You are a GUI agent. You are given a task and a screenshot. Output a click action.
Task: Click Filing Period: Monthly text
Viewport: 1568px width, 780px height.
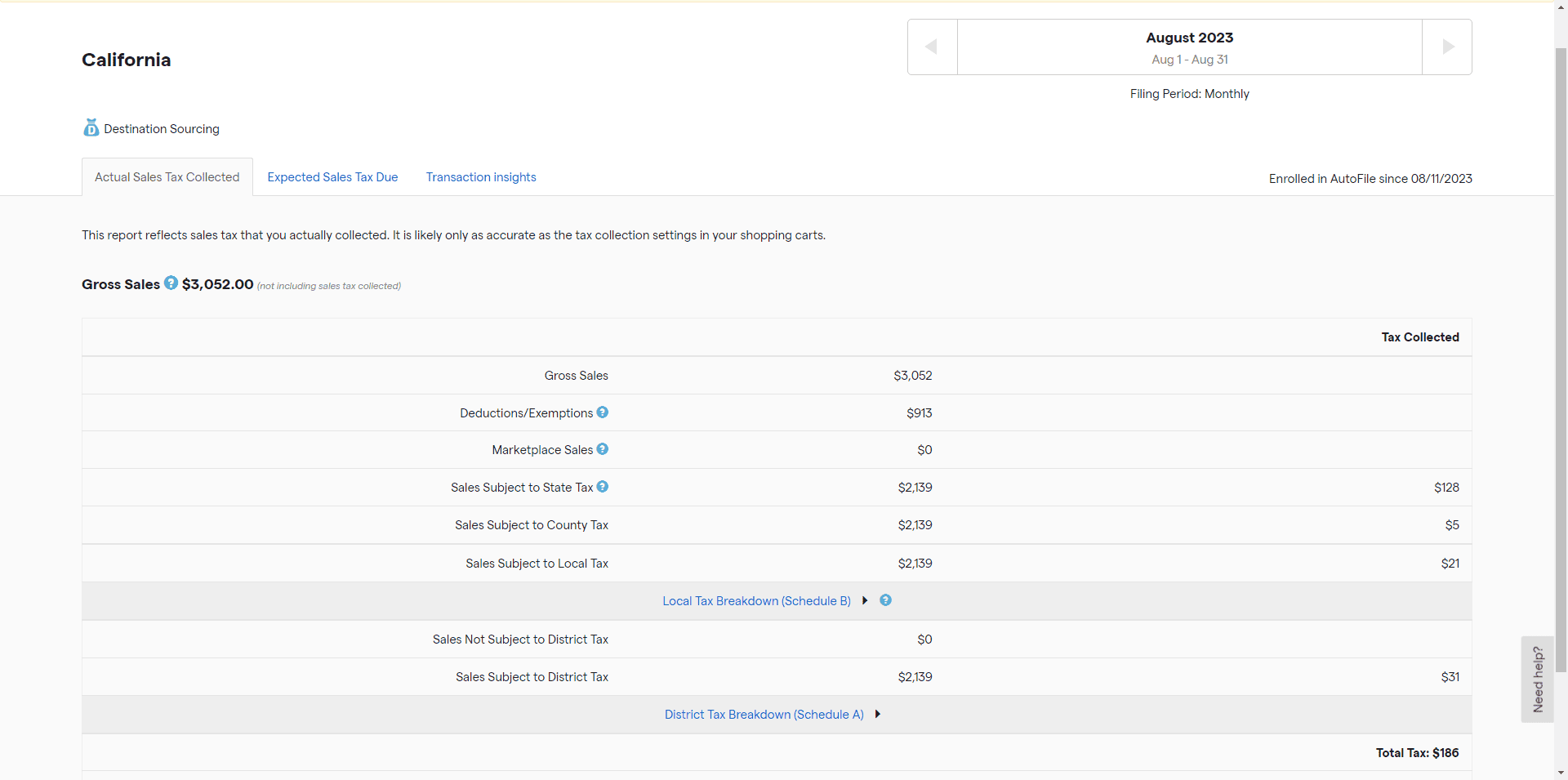tap(1190, 94)
